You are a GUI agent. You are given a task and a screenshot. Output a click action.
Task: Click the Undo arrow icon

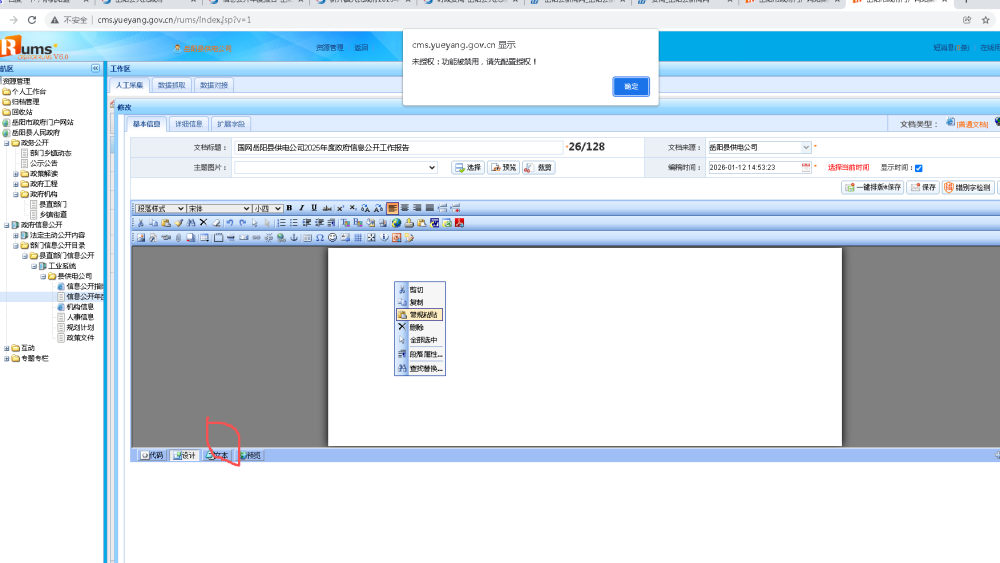click(x=229, y=223)
